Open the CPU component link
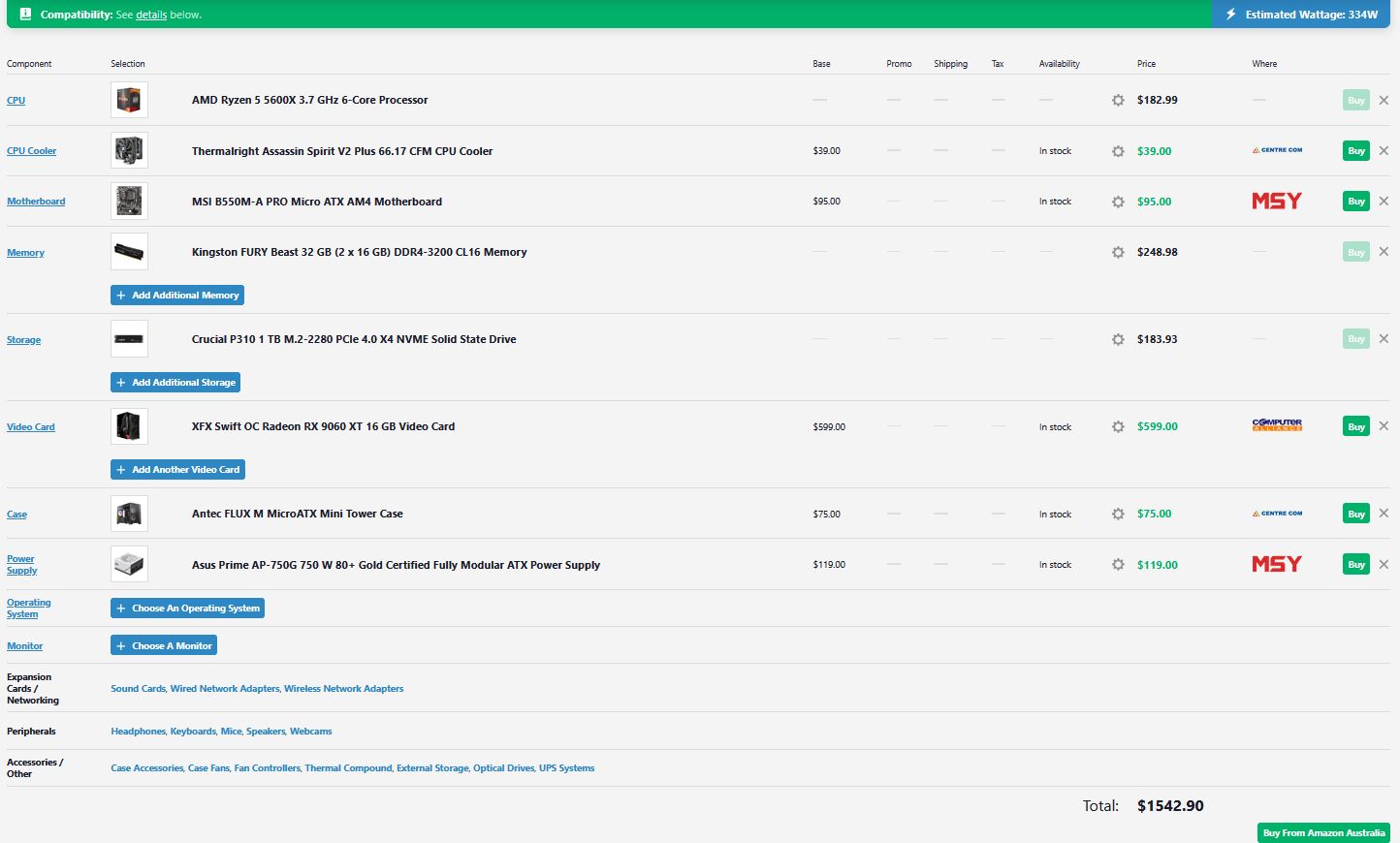Screen dimensions: 1400x843 click(16, 100)
